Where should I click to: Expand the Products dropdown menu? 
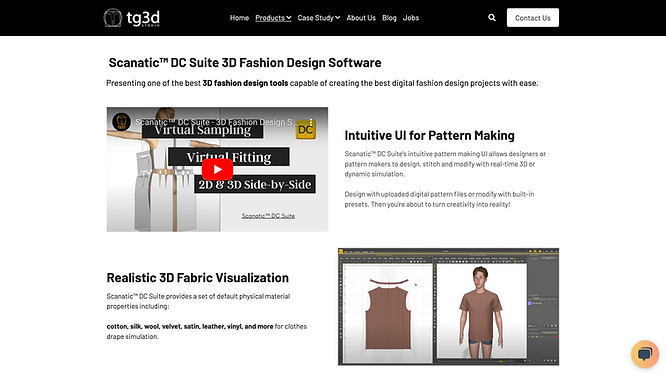pos(273,18)
